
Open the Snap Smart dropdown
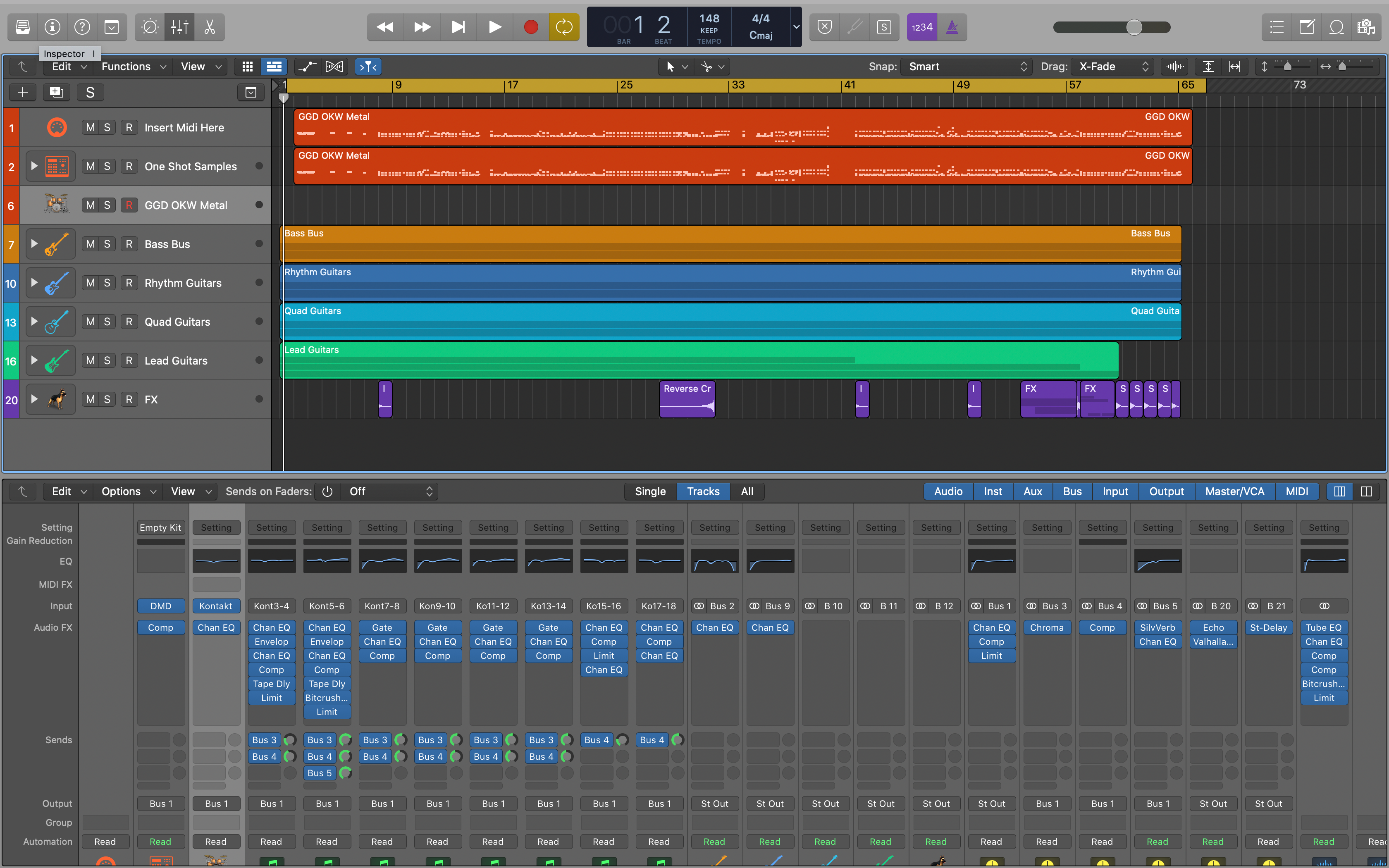[967, 67]
